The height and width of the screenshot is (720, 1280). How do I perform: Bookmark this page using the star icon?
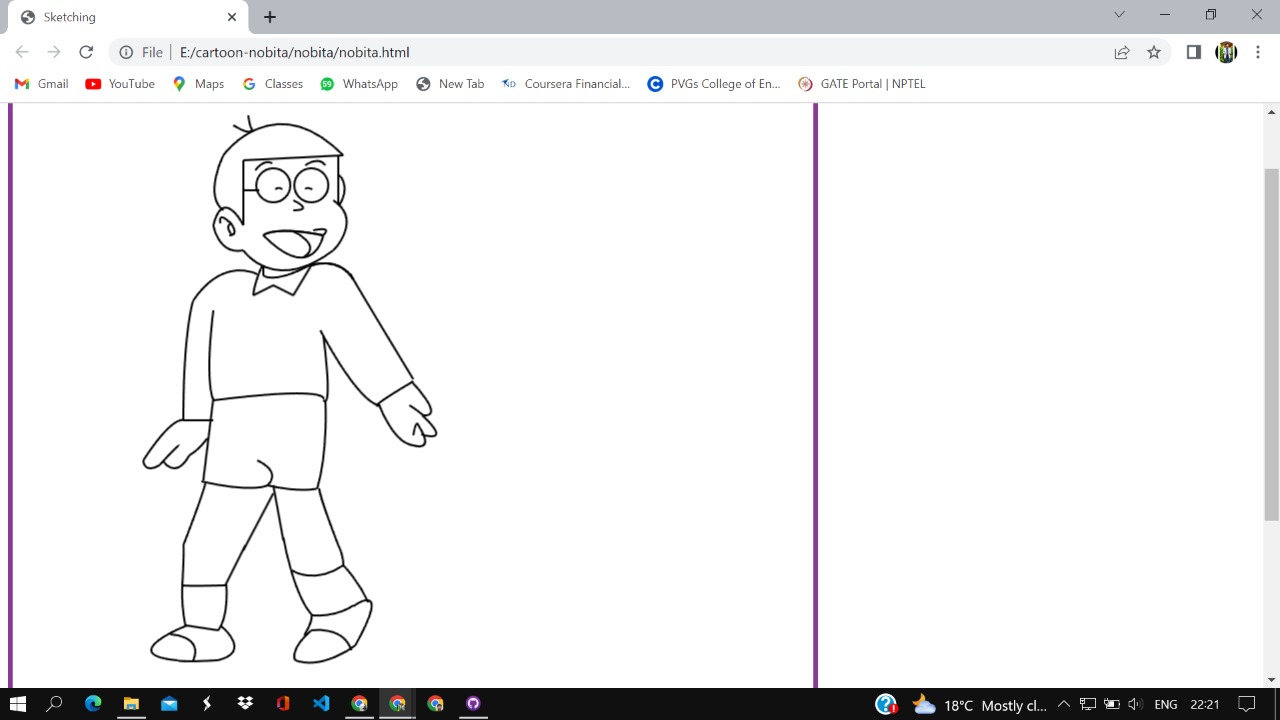coord(1154,52)
